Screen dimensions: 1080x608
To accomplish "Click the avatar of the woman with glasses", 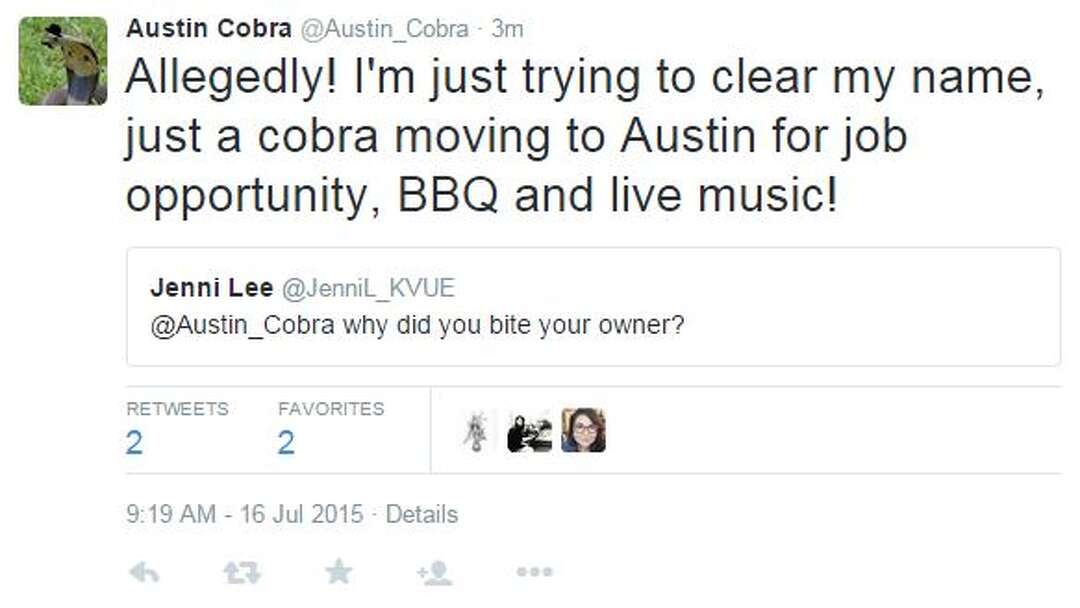I will click(583, 431).
